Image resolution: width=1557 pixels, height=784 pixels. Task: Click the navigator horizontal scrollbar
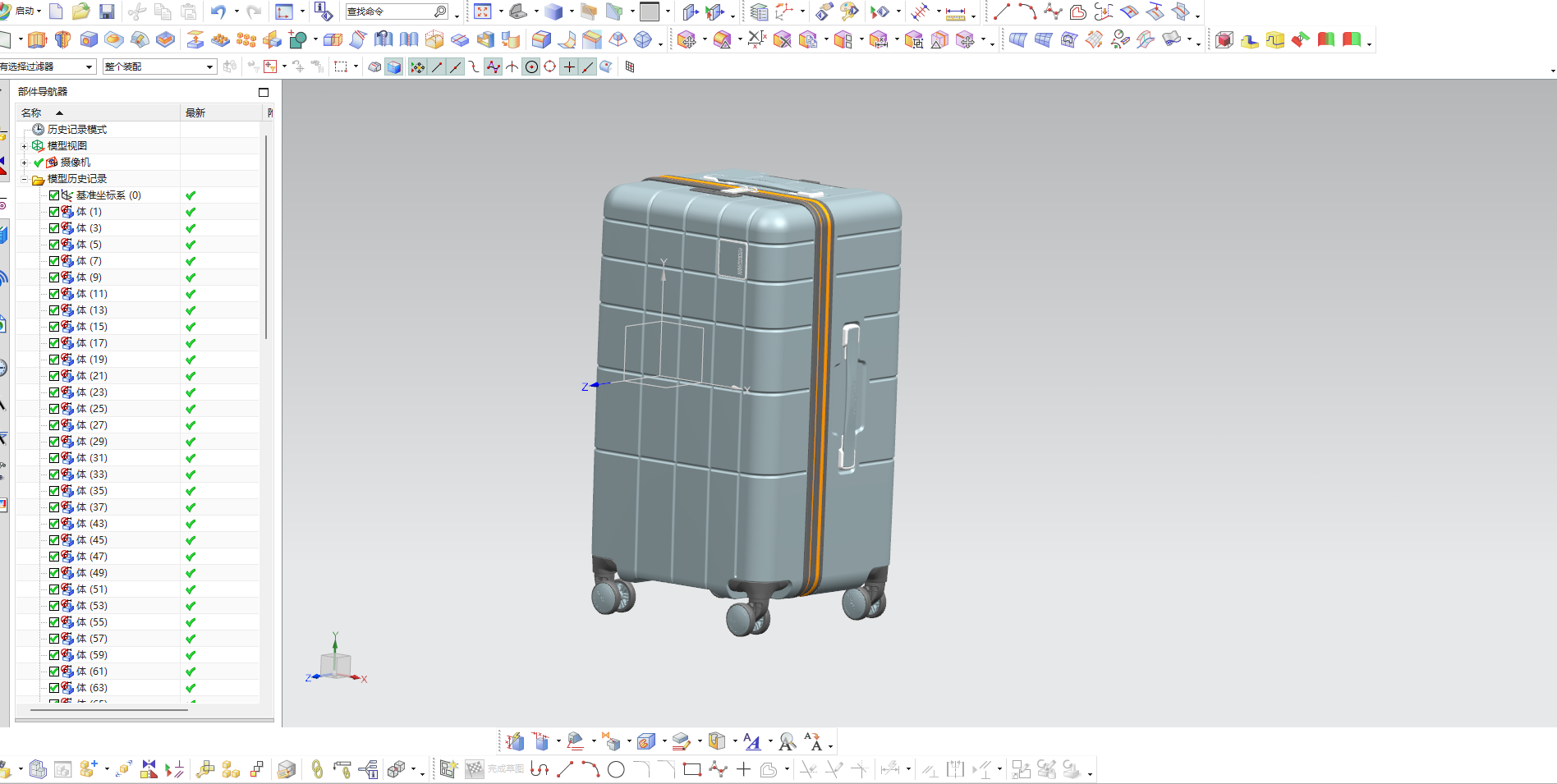click(x=108, y=709)
